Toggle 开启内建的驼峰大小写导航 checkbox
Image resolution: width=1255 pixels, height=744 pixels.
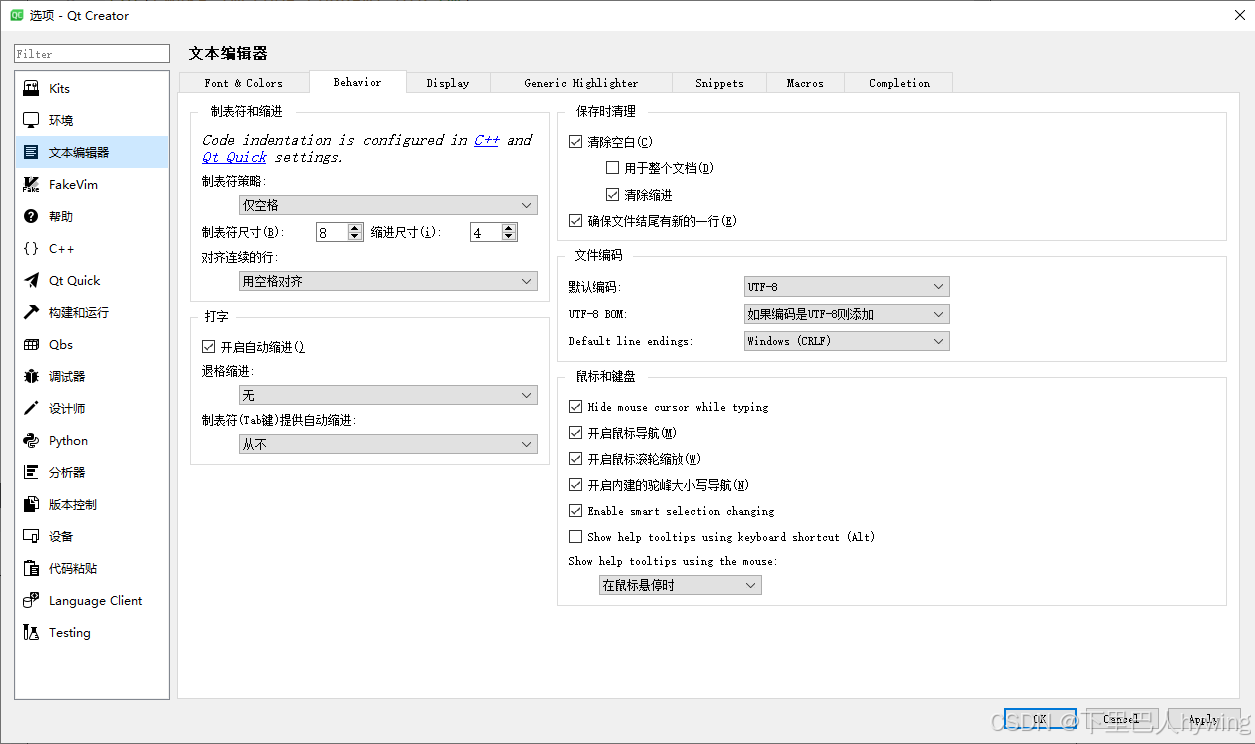pyautogui.click(x=575, y=485)
